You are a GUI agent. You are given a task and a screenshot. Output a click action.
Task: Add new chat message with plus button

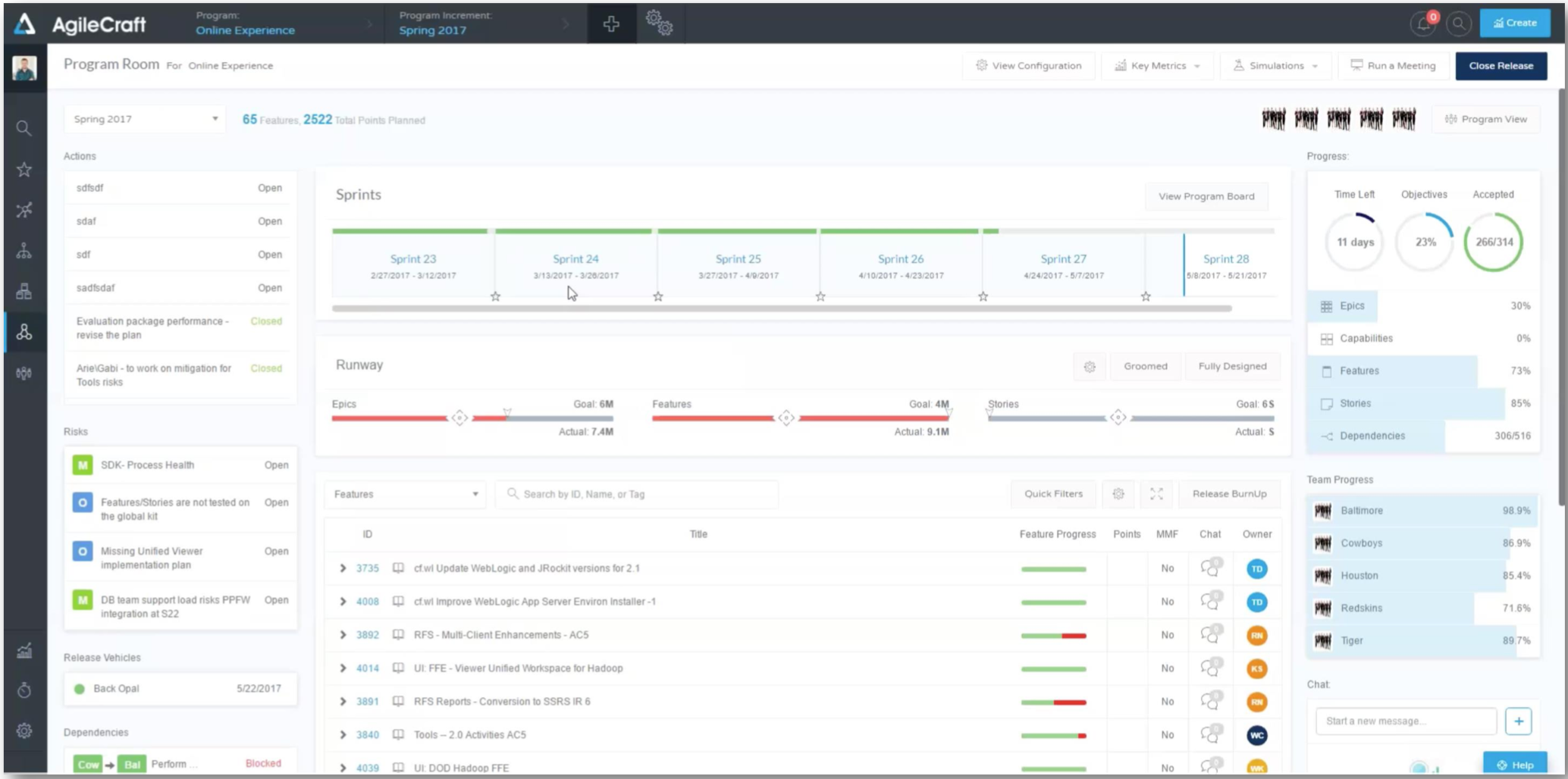click(x=1518, y=721)
